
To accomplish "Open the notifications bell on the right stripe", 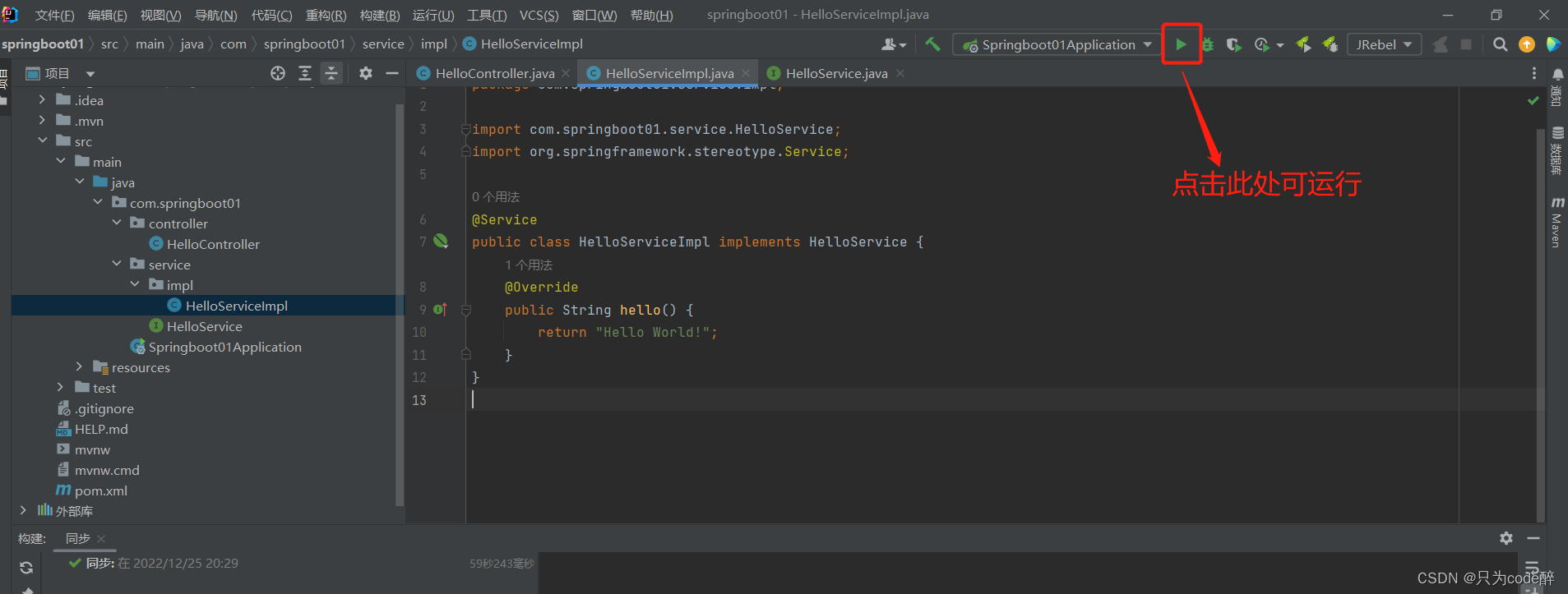I will click(1557, 75).
